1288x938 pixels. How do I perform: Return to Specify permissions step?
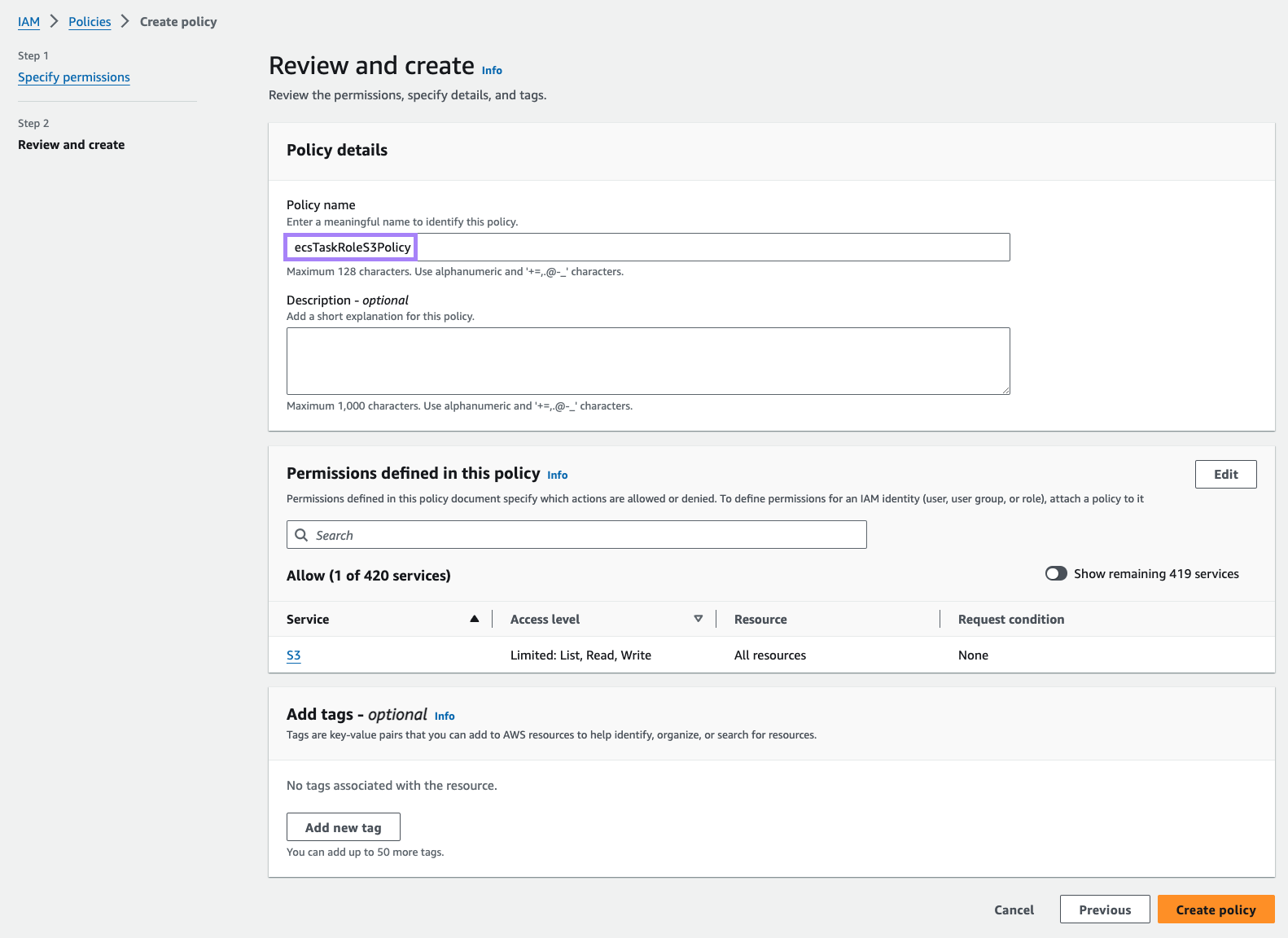[x=74, y=77]
